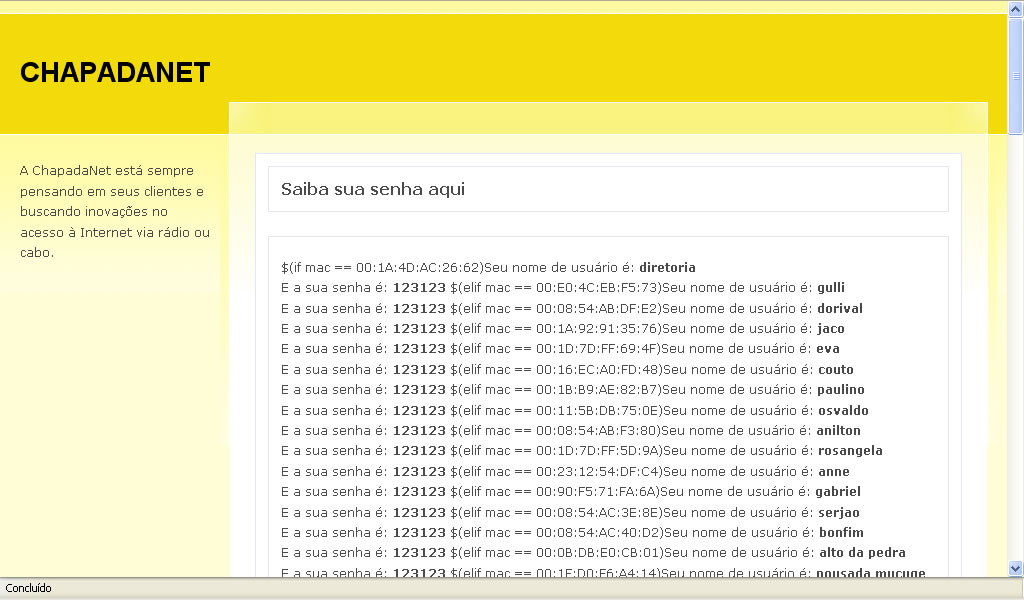Click MAC address 00:1A:92:91:35:76

pyautogui.click(x=597, y=328)
